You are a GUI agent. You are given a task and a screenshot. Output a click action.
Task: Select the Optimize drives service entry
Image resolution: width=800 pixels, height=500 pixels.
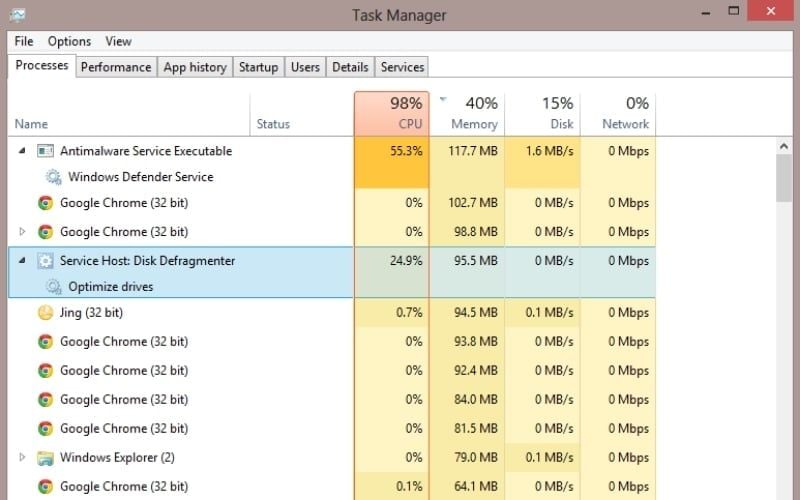[x=111, y=287]
